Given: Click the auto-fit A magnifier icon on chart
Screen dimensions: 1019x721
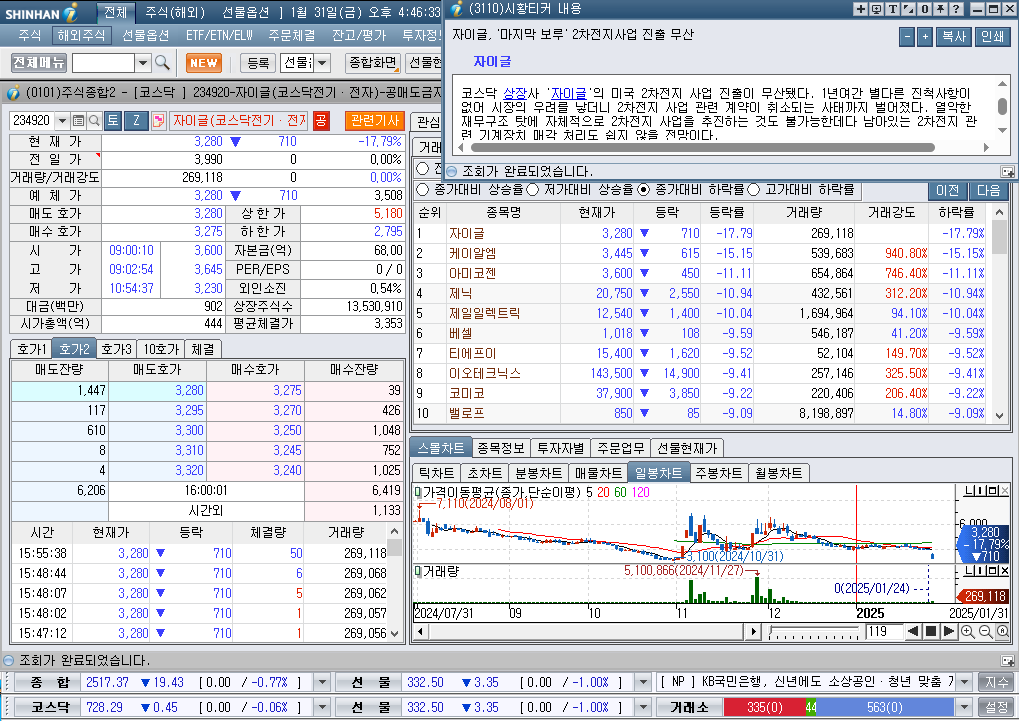Looking at the screenshot, I should pyautogui.click(x=1003, y=631).
